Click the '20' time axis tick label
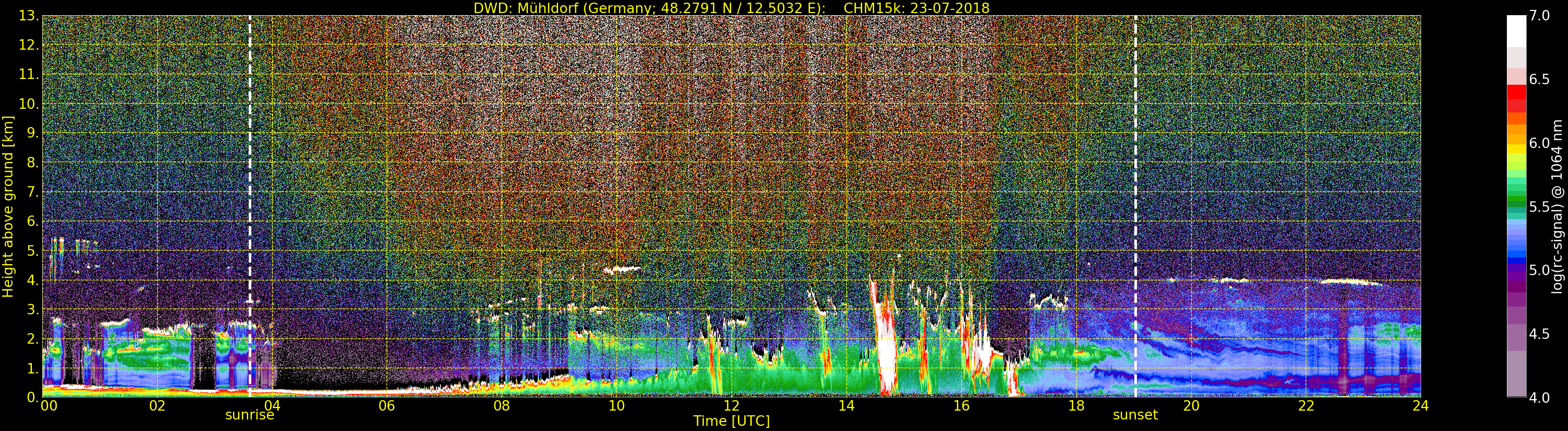1568x431 pixels. click(x=1191, y=406)
